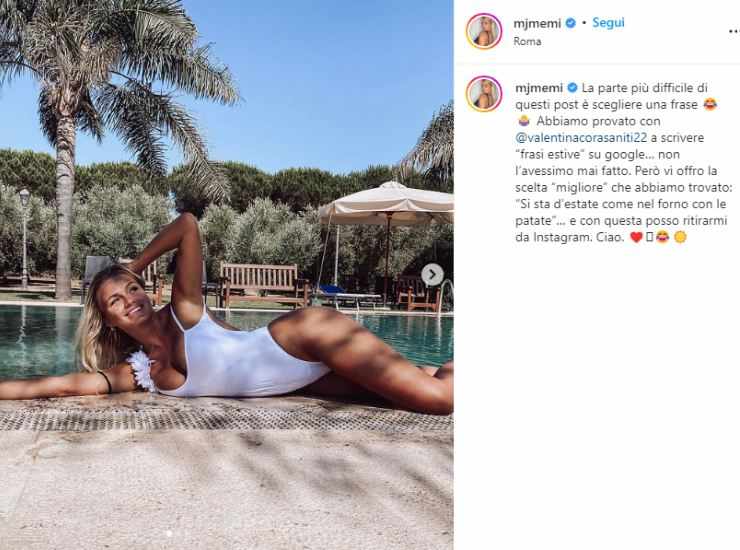Click the profile avatar beside the caption

click(x=484, y=93)
